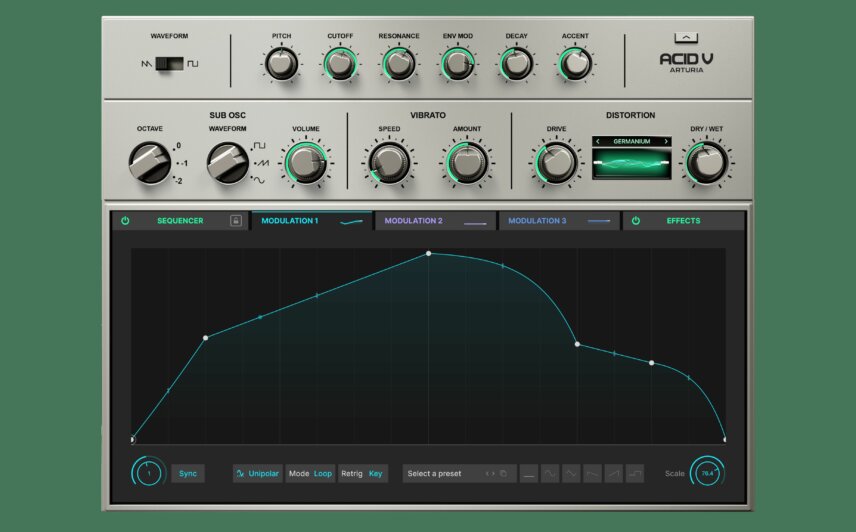The width and height of the screenshot is (856, 532).
Task: Open the Germanium distortion type list
Action: click(x=632, y=141)
